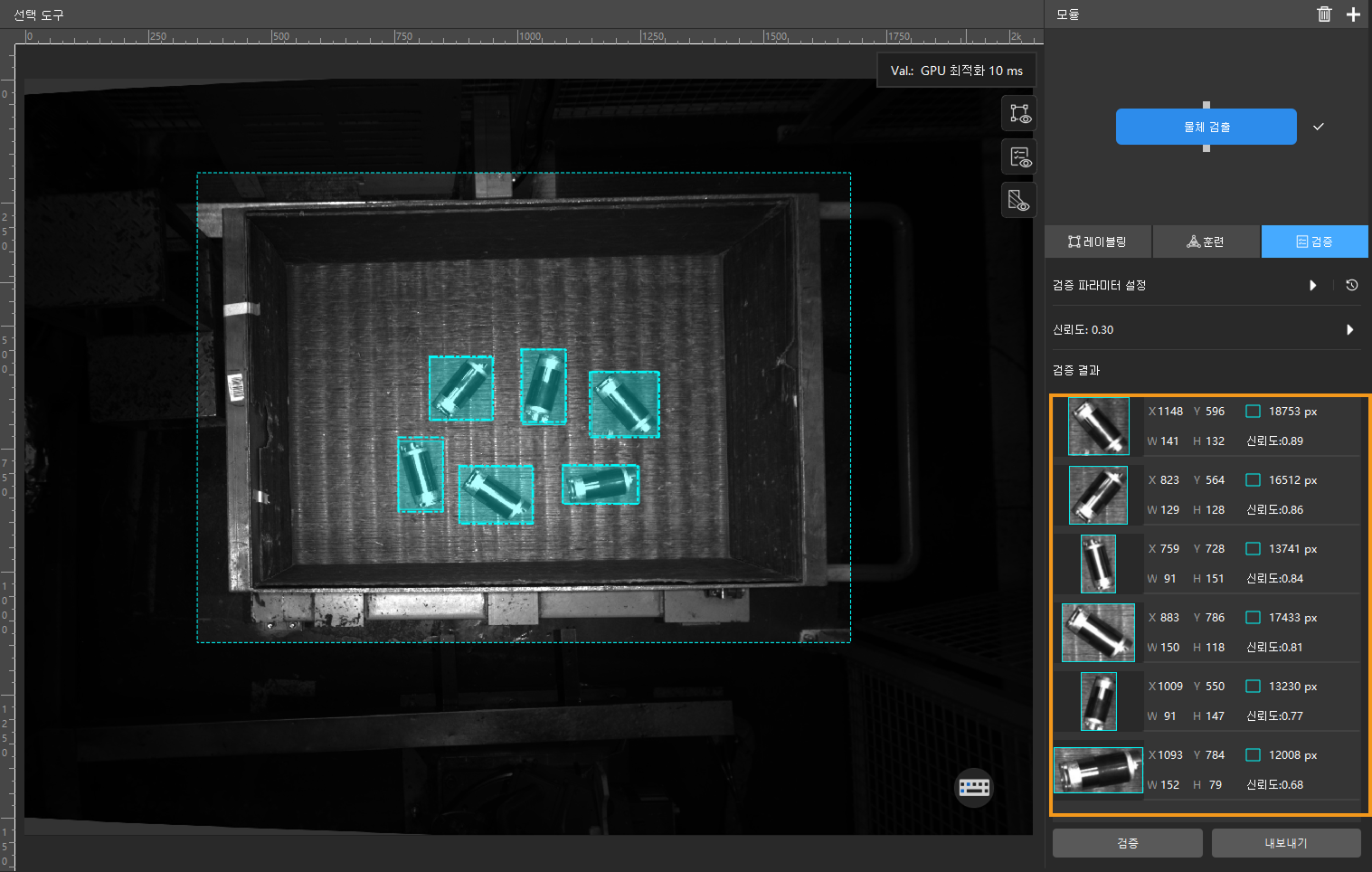Toggle the mask overlay visibility icon

click(x=1019, y=200)
